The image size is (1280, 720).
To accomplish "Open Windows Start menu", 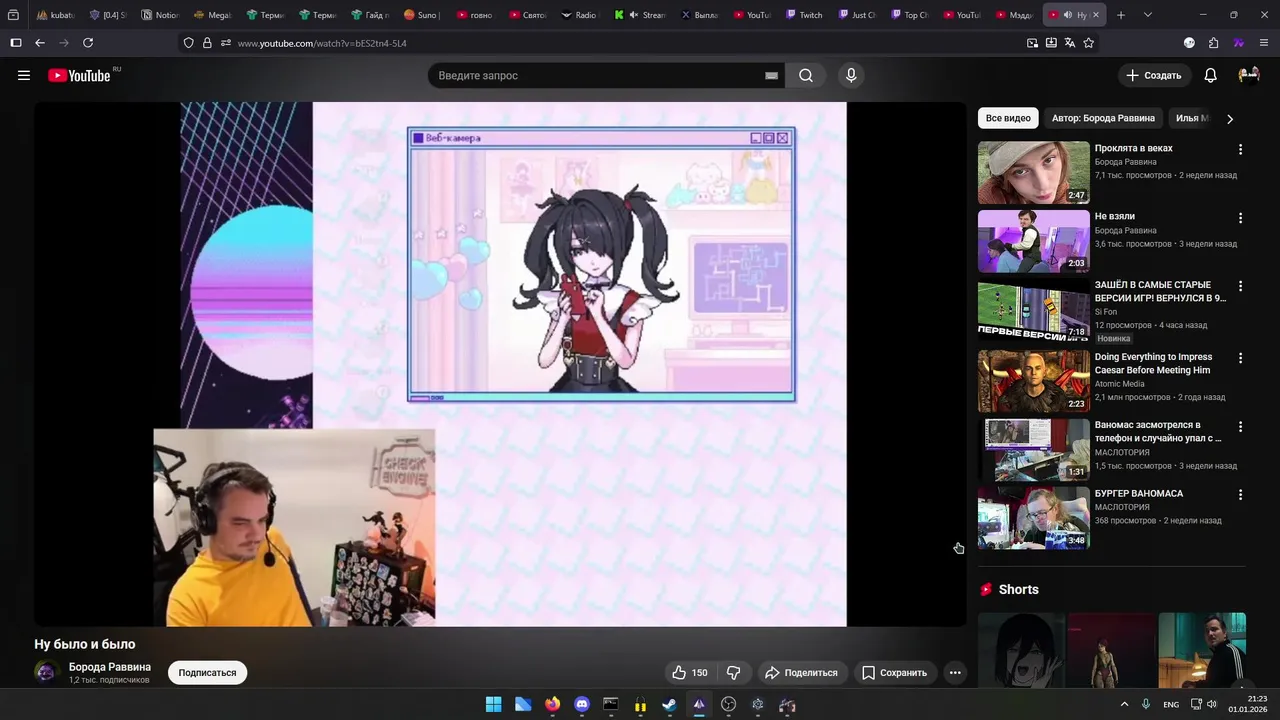I will [494, 705].
